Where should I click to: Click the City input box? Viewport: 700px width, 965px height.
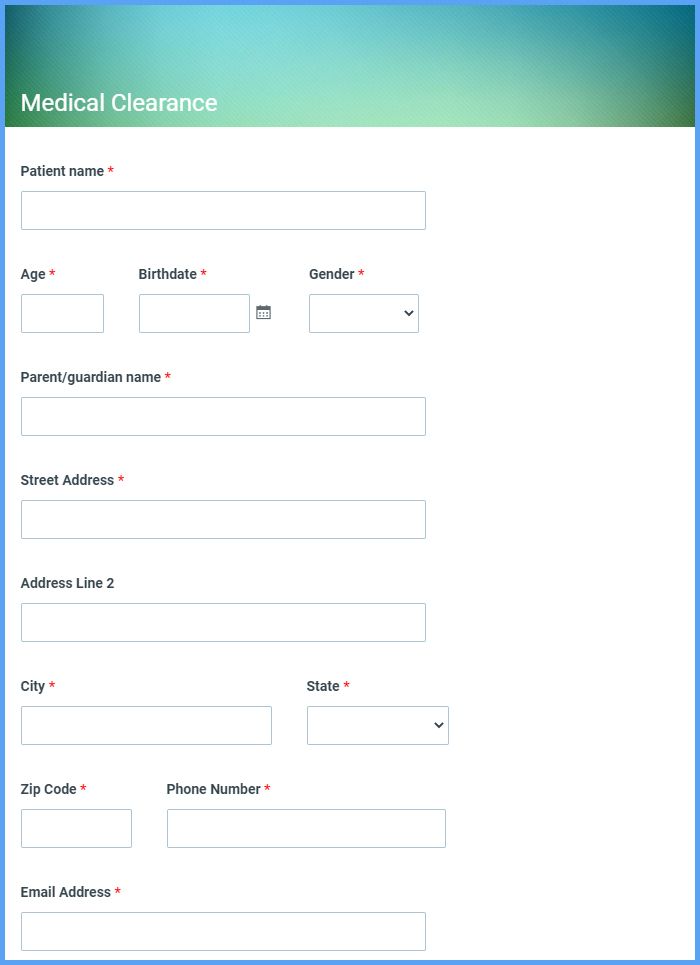(x=146, y=725)
